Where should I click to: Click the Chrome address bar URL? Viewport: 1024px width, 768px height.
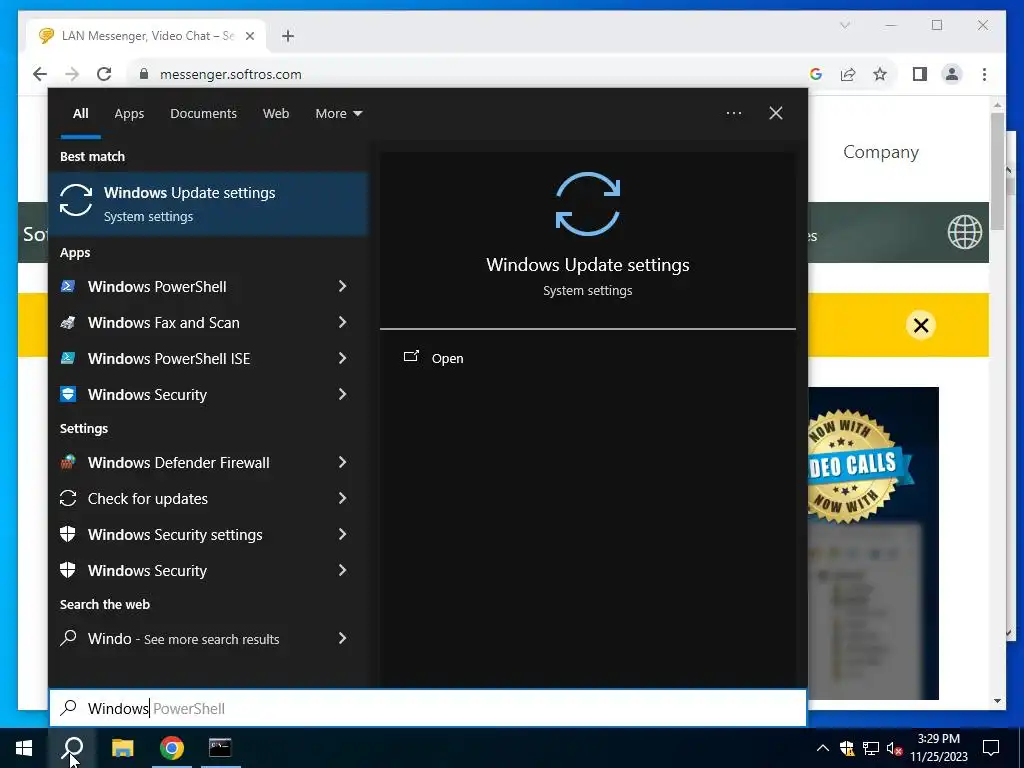pos(231,74)
